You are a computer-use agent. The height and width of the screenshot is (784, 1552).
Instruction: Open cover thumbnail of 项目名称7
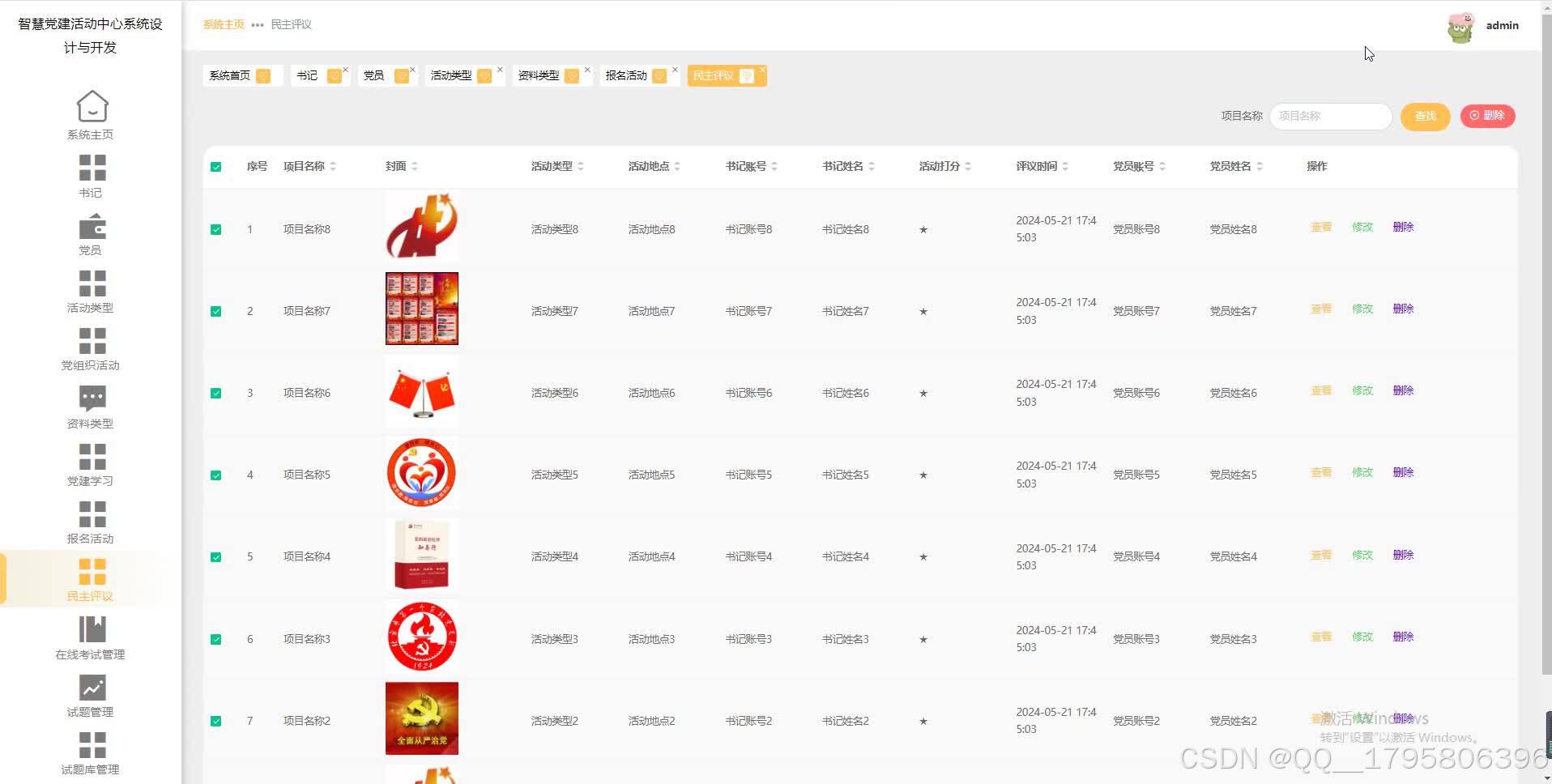(x=422, y=309)
